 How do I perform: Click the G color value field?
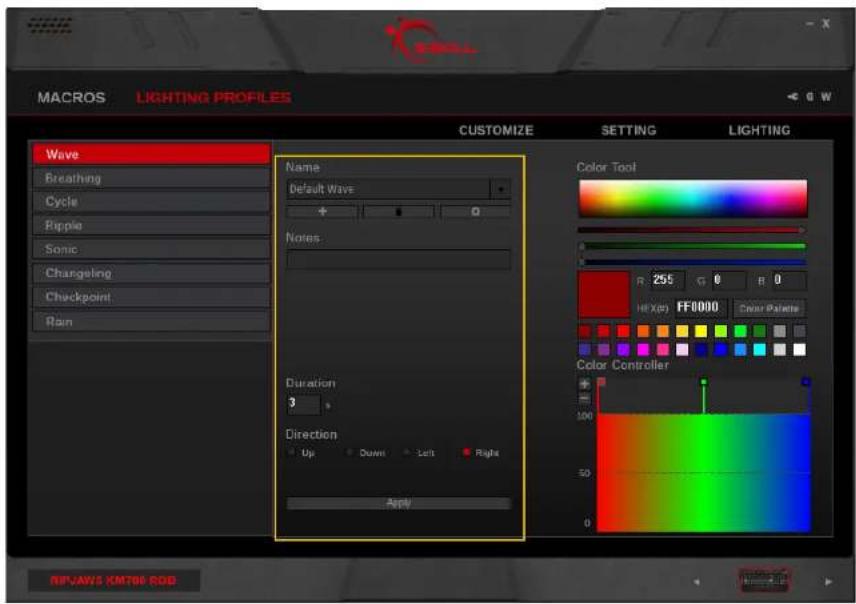tap(729, 280)
